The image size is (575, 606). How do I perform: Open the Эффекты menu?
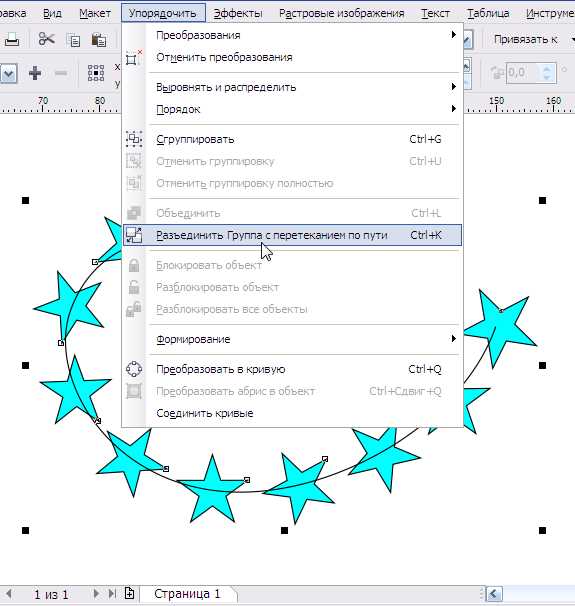(x=238, y=14)
